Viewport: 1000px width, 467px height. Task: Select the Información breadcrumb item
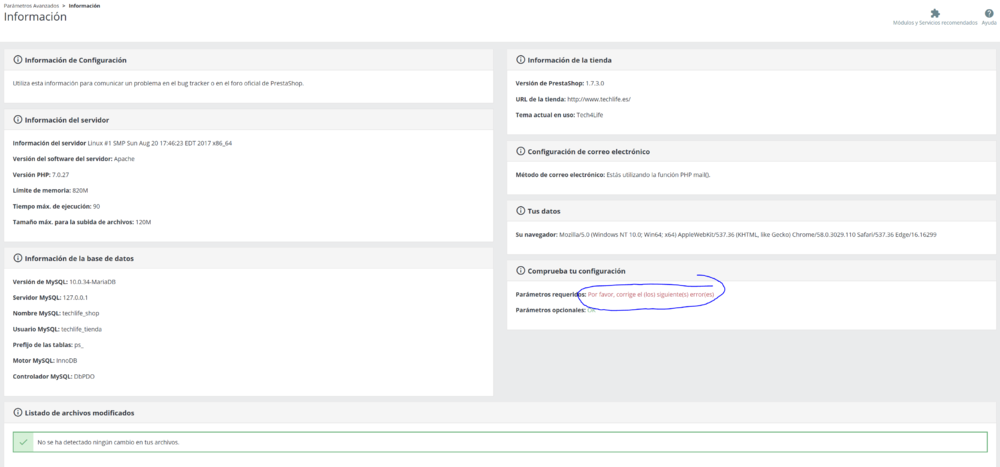point(84,5)
